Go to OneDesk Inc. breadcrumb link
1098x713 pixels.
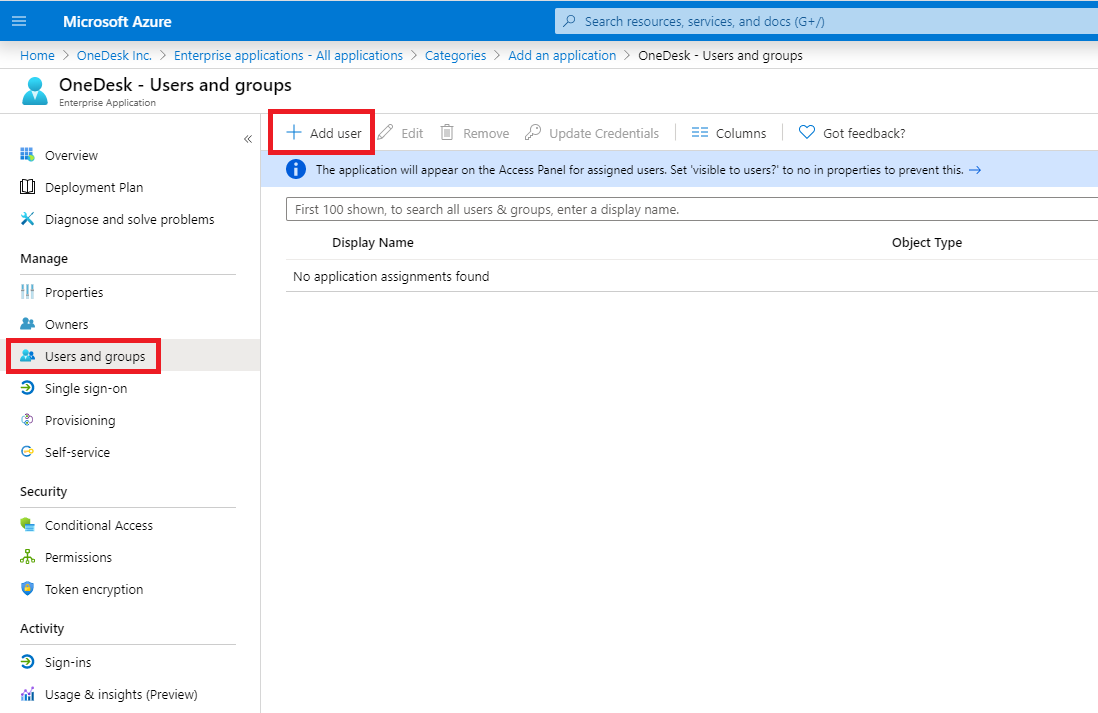click(114, 55)
